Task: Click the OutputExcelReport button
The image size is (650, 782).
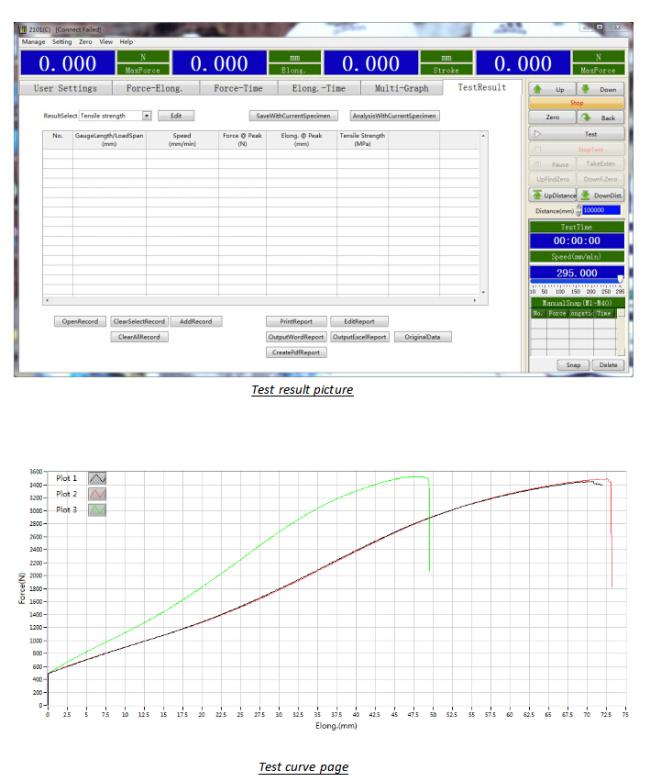Action: (359, 337)
